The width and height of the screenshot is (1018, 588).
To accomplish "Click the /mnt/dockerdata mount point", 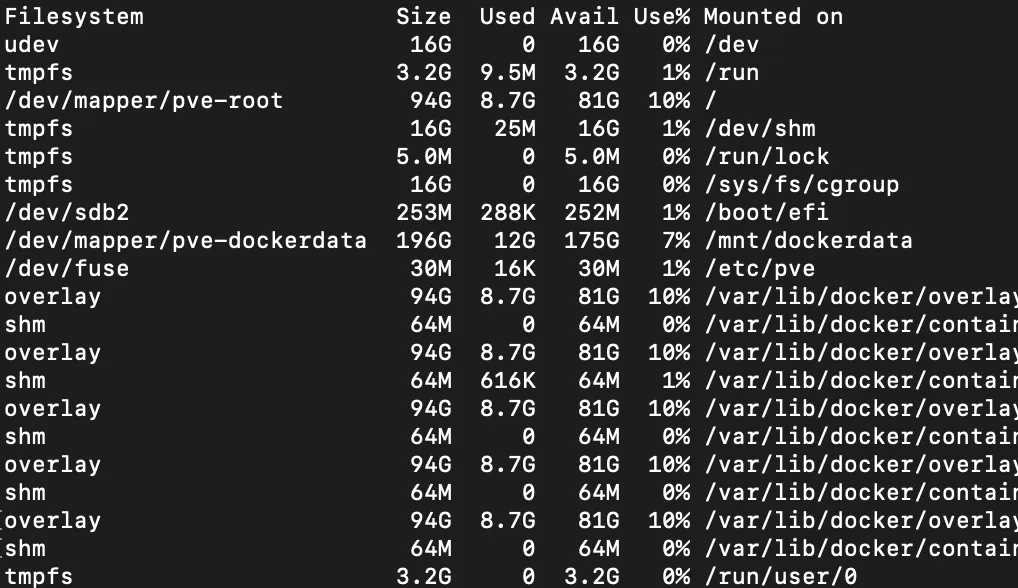I will coord(808,241).
